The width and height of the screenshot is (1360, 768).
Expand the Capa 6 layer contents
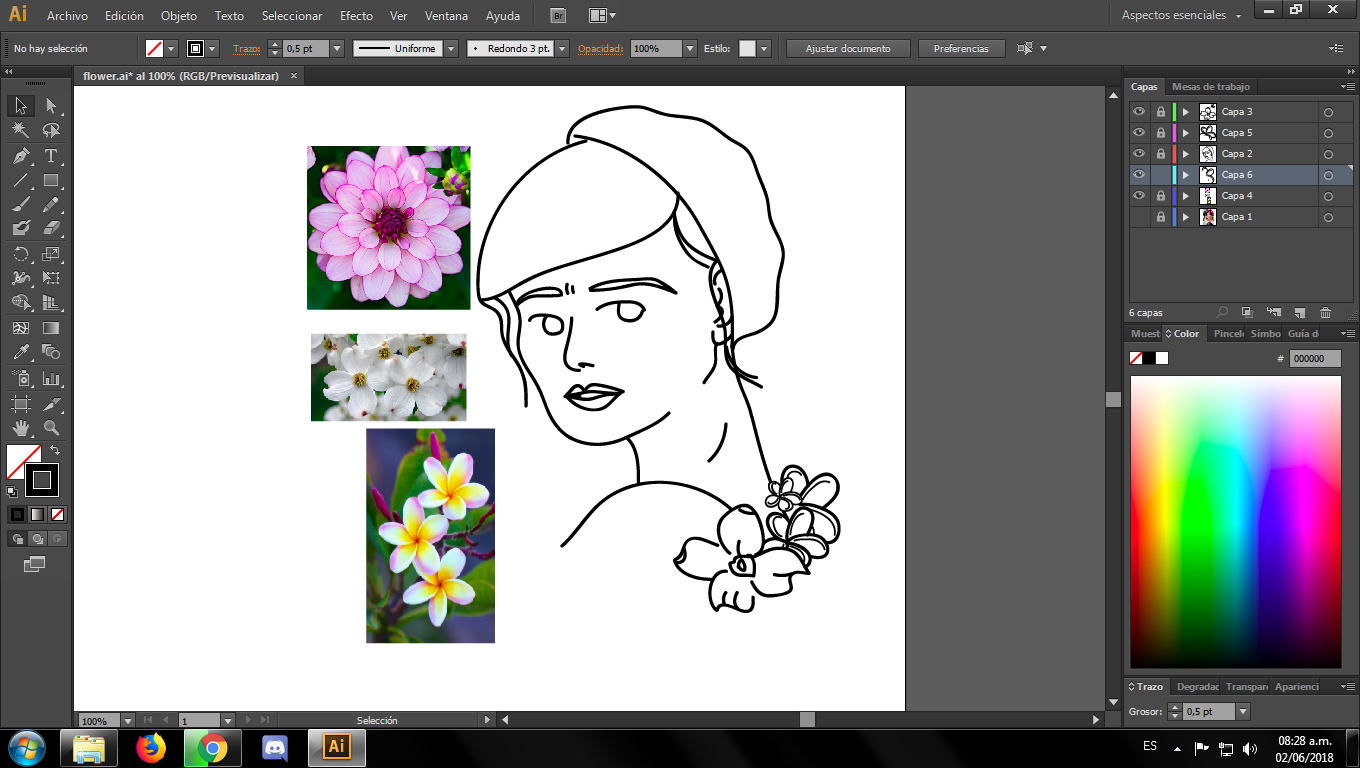pos(1186,175)
